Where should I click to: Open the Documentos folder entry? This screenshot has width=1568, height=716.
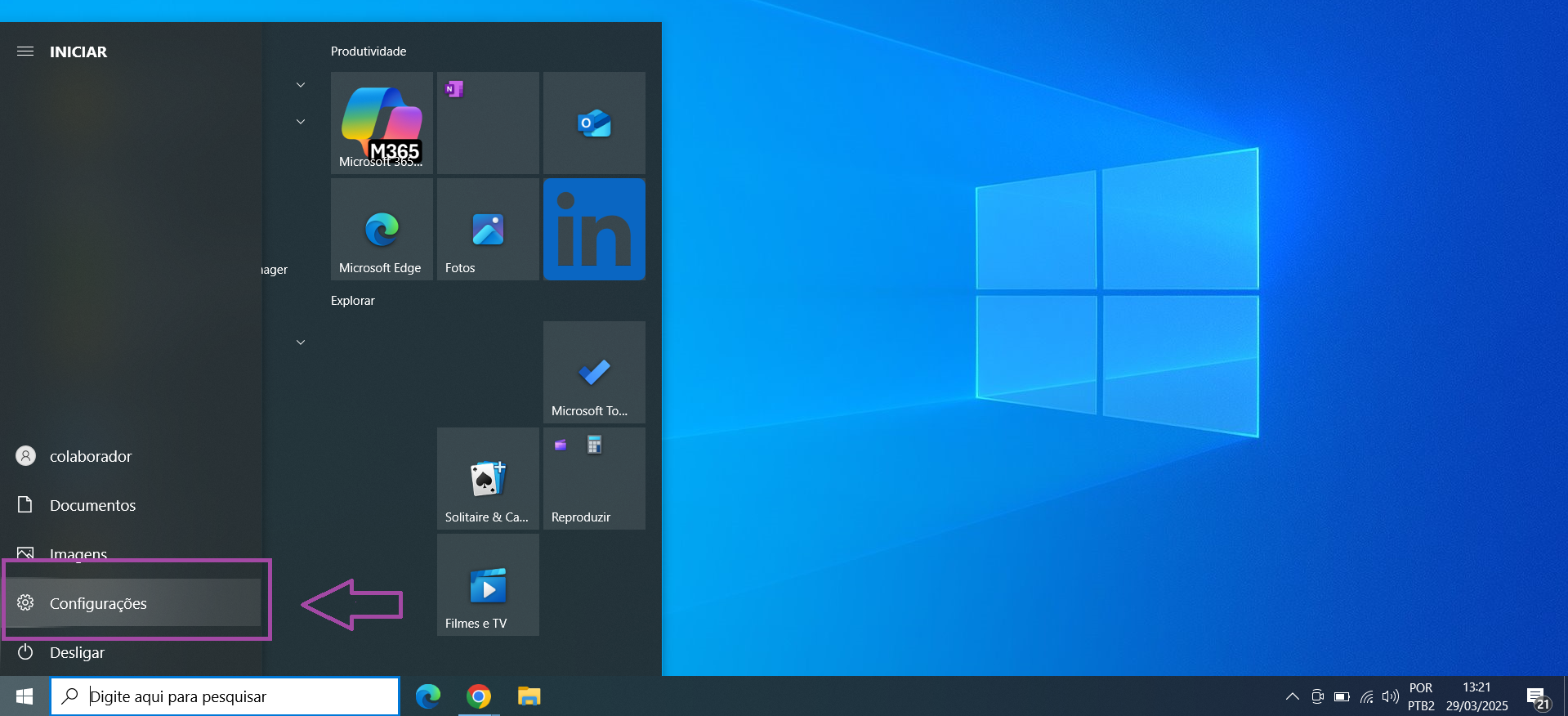92,505
